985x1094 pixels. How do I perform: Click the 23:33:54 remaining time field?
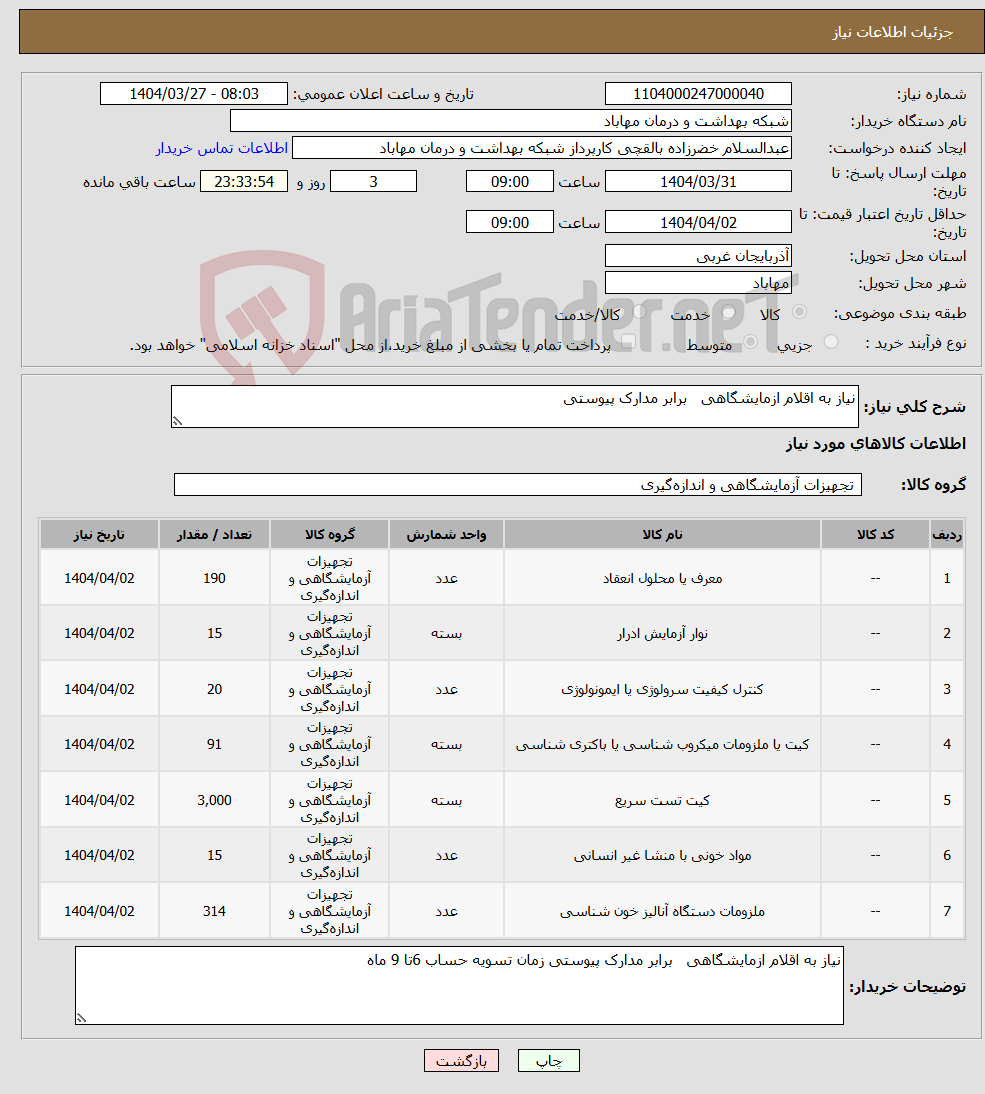[245, 181]
